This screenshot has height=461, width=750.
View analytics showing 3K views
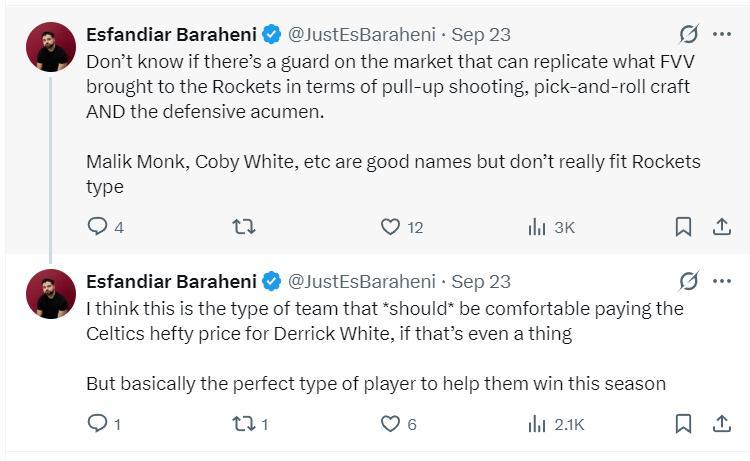click(x=537, y=227)
